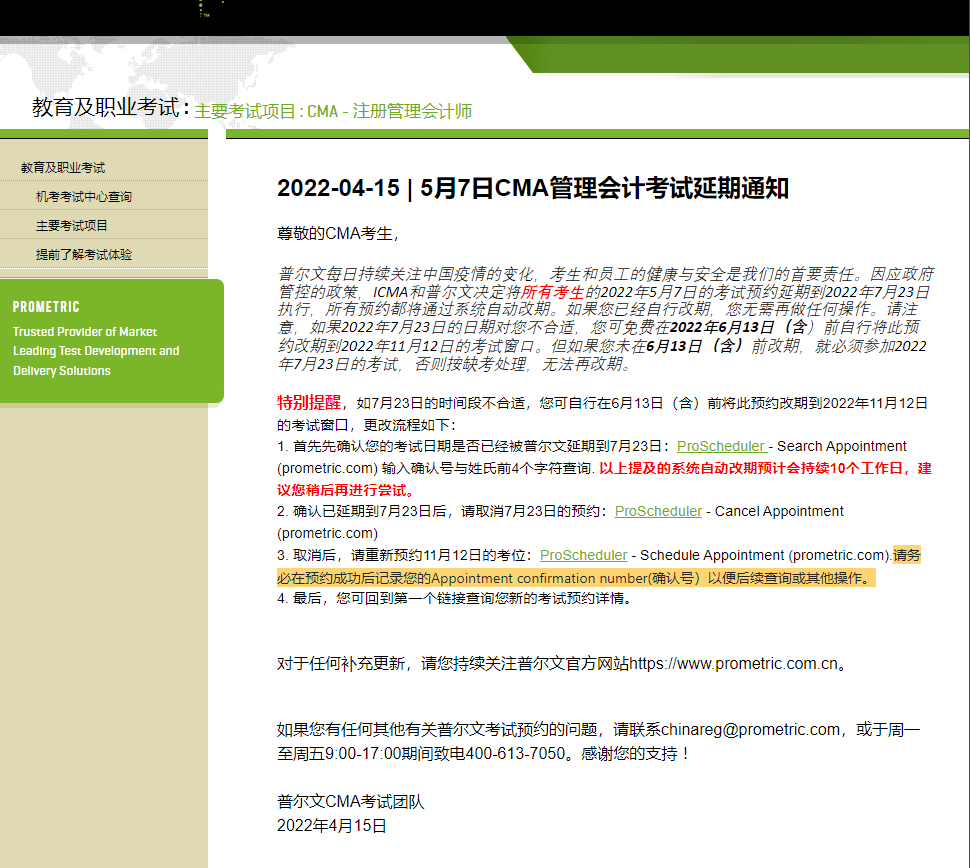This screenshot has width=970, height=868.
Task: Click the closing date '2022年4月15日'
Action: coord(332,826)
